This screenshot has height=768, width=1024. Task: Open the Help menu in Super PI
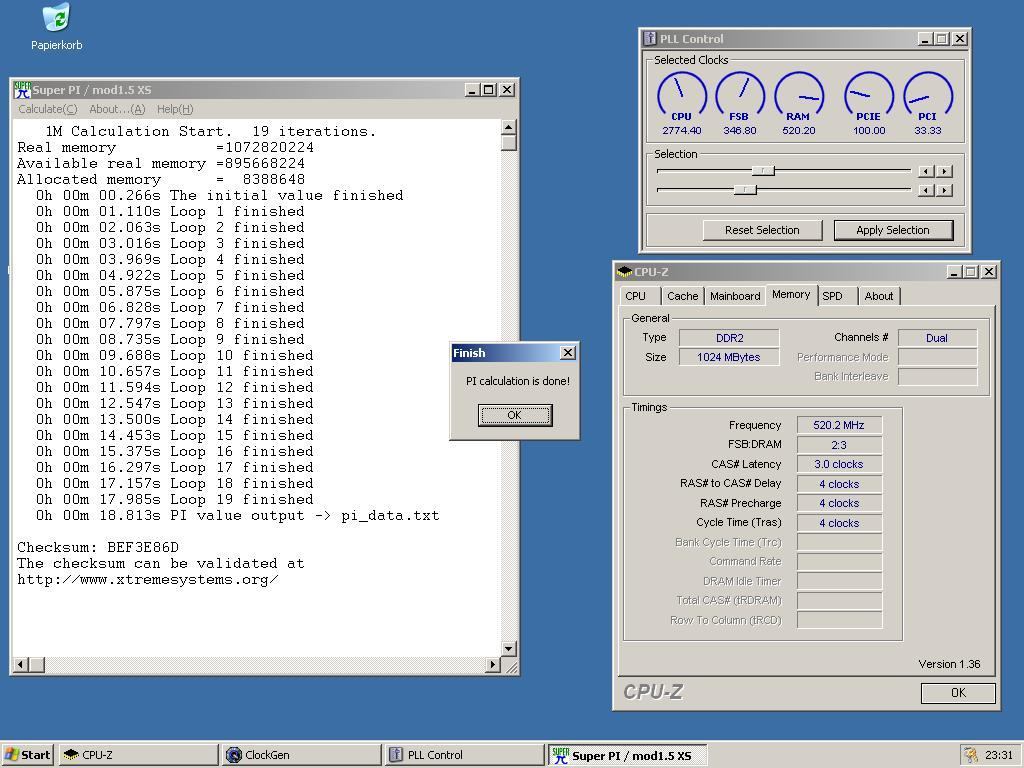(x=175, y=109)
